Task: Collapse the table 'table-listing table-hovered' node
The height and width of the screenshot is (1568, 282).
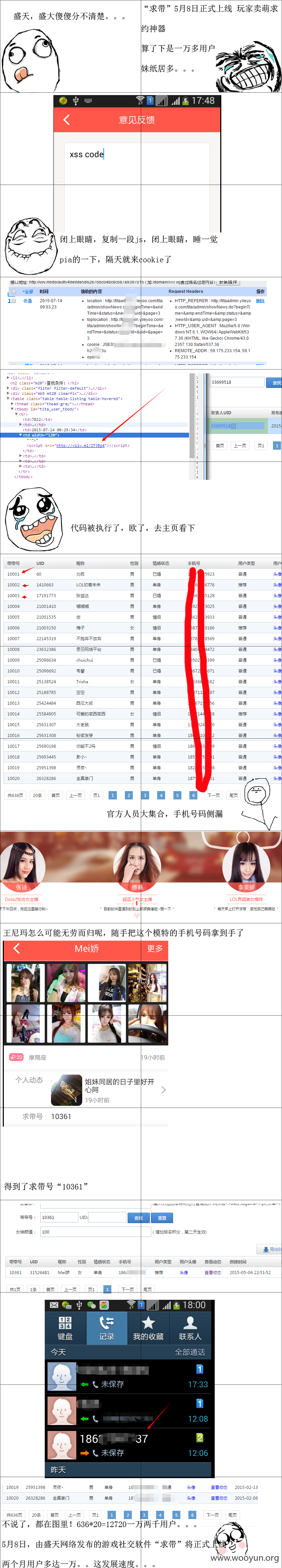Action: [9, 399]
